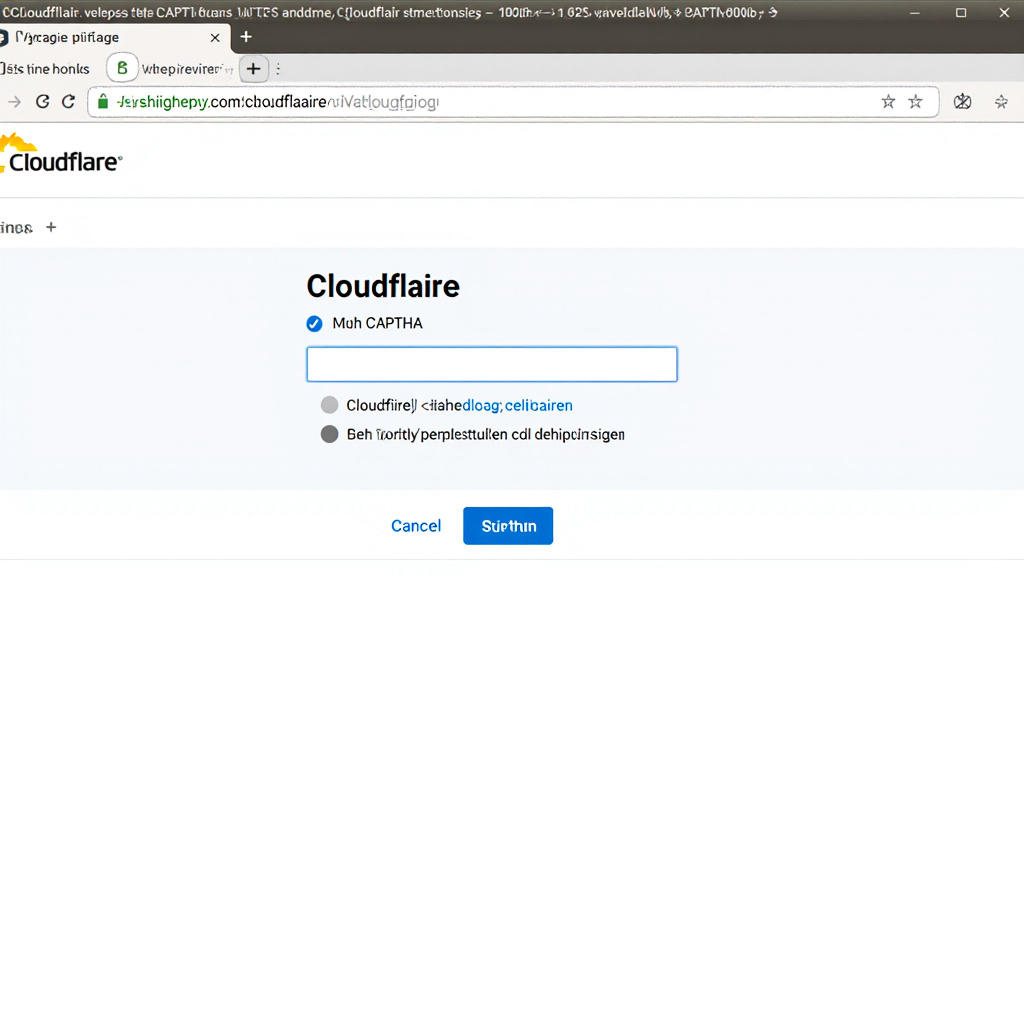1024x1024 pixels.
Task: Open a new tab with plus button
Action: 246,37
